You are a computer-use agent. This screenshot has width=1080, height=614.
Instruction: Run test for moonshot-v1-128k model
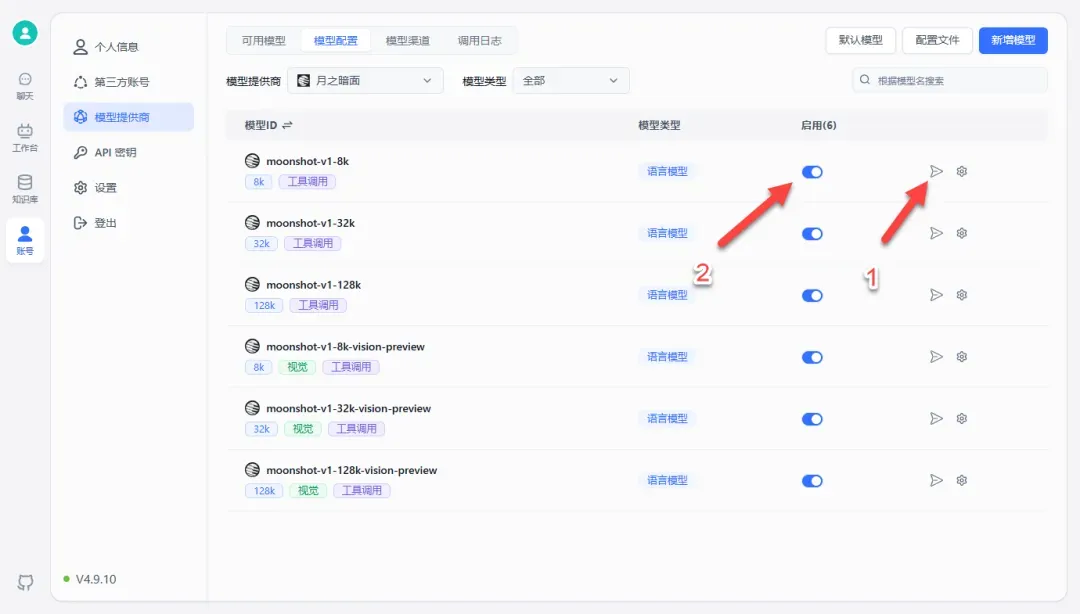point(936,295)
